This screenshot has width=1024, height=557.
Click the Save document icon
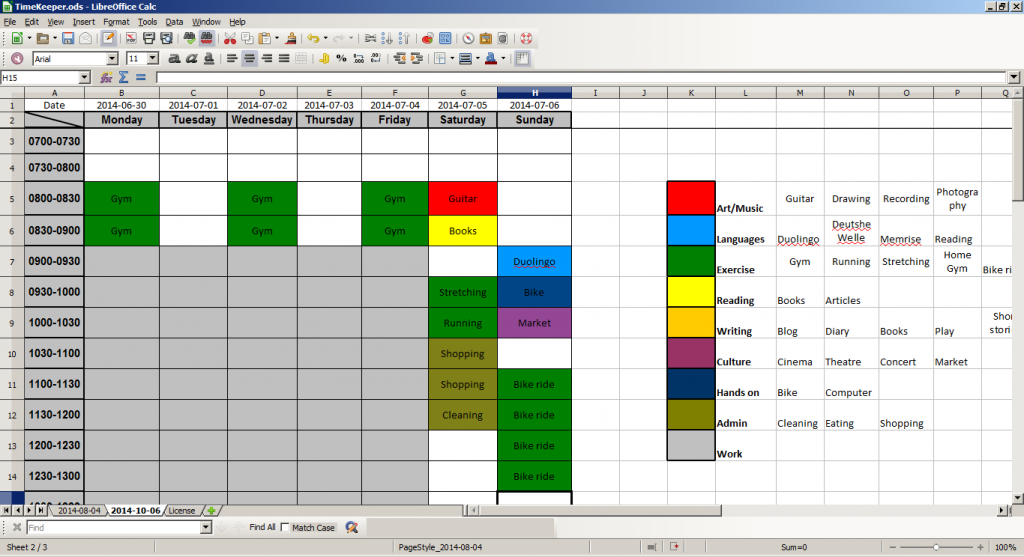(68, 38)
